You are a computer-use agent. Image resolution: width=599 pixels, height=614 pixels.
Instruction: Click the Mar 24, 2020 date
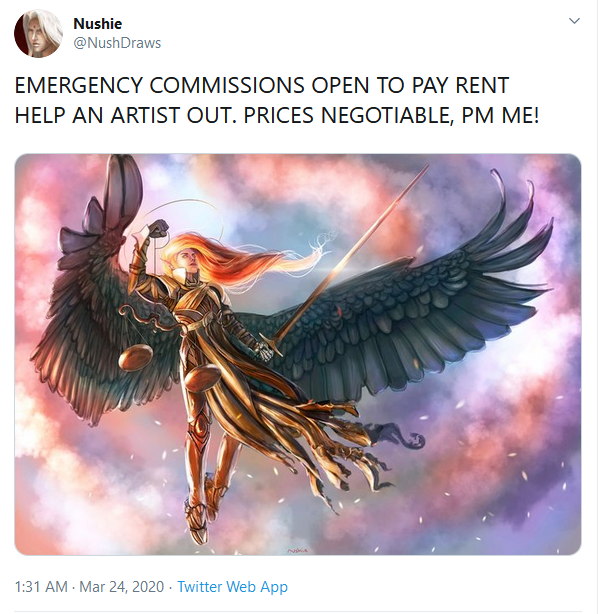click(122, 587)
